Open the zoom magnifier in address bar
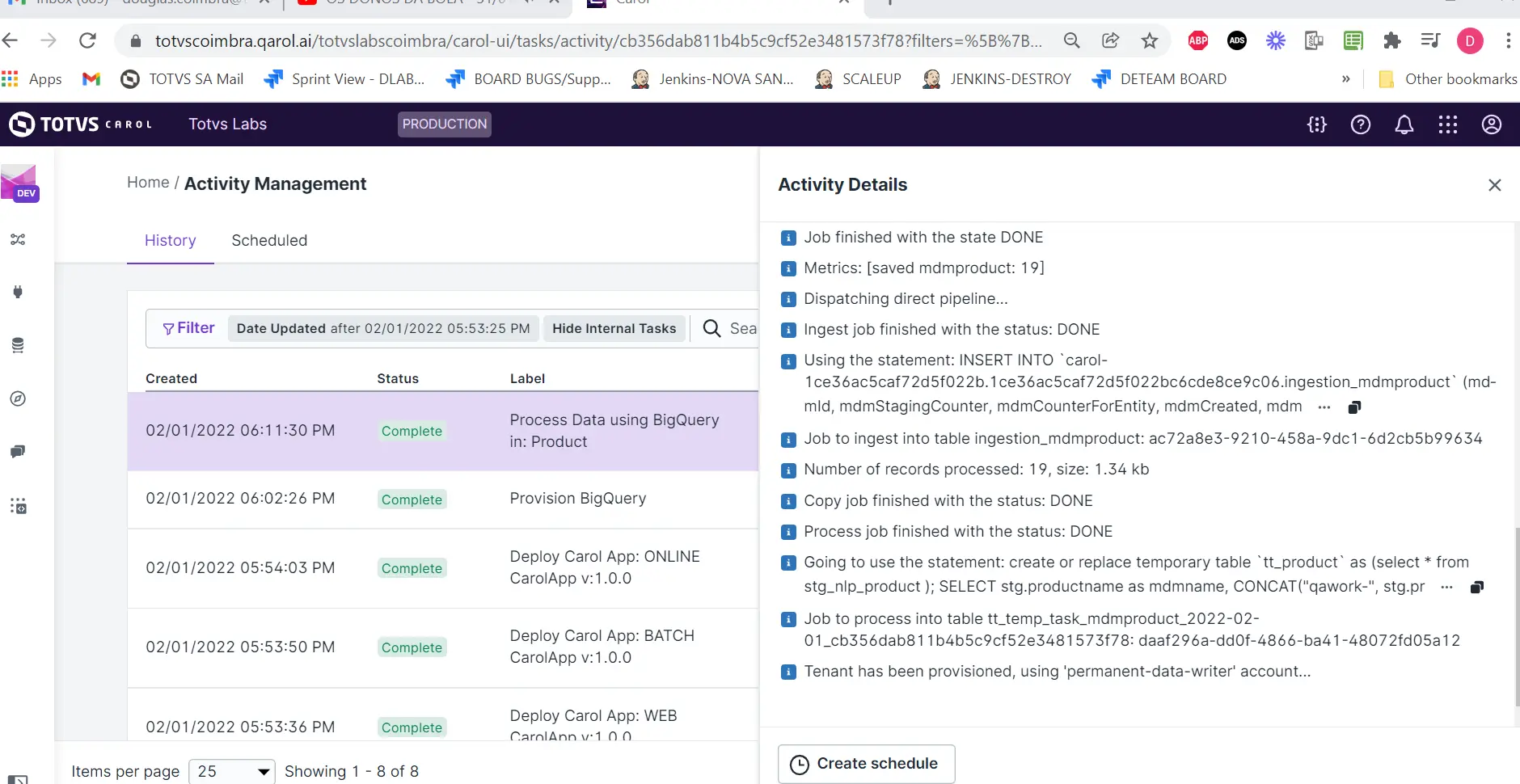 point(1071,40)
